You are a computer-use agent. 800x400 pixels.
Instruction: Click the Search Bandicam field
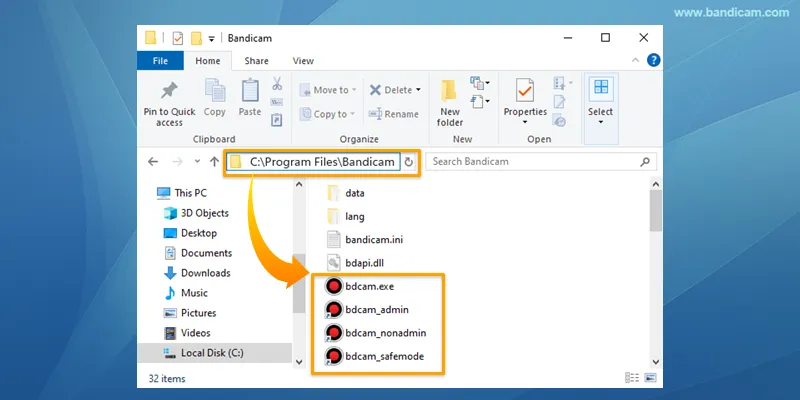(x=541, y=162)
